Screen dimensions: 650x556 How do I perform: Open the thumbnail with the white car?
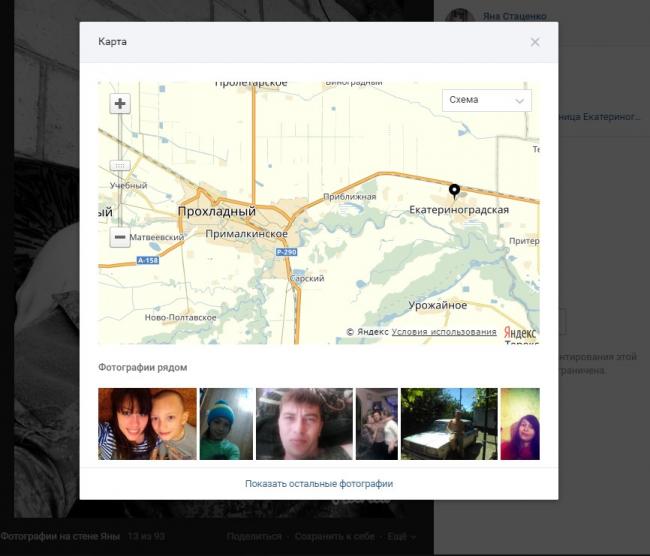tap(448, 424)
